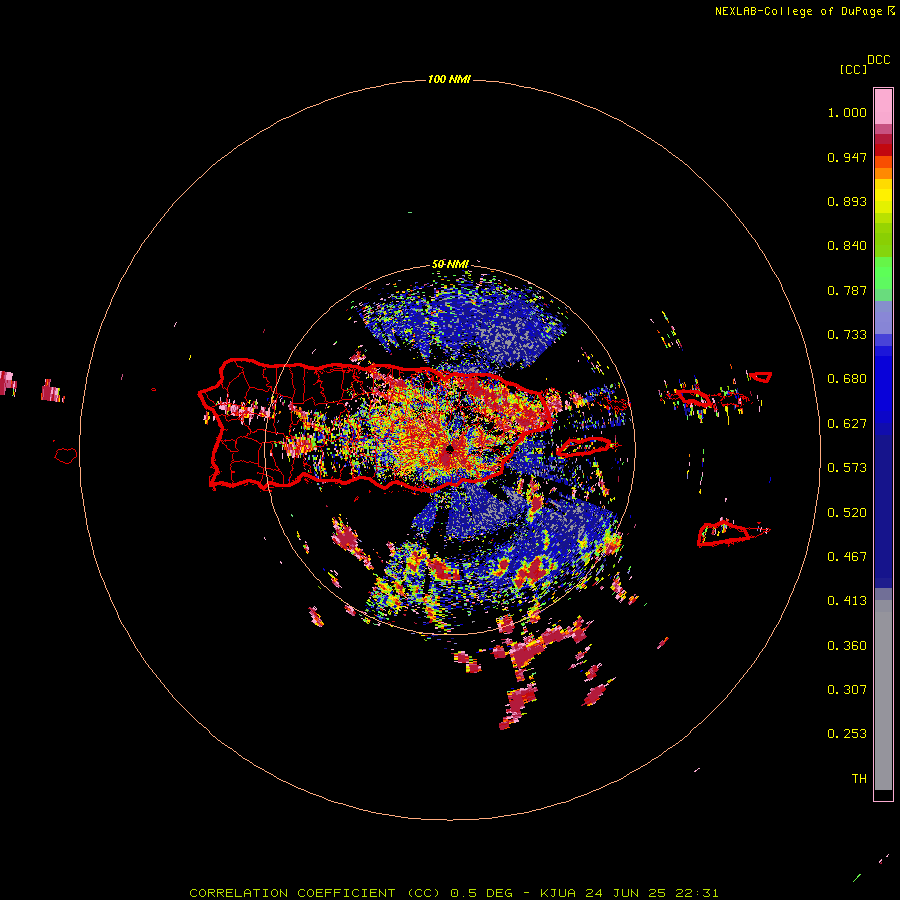Click the 1.000 value on color scale

coord(847,112)
